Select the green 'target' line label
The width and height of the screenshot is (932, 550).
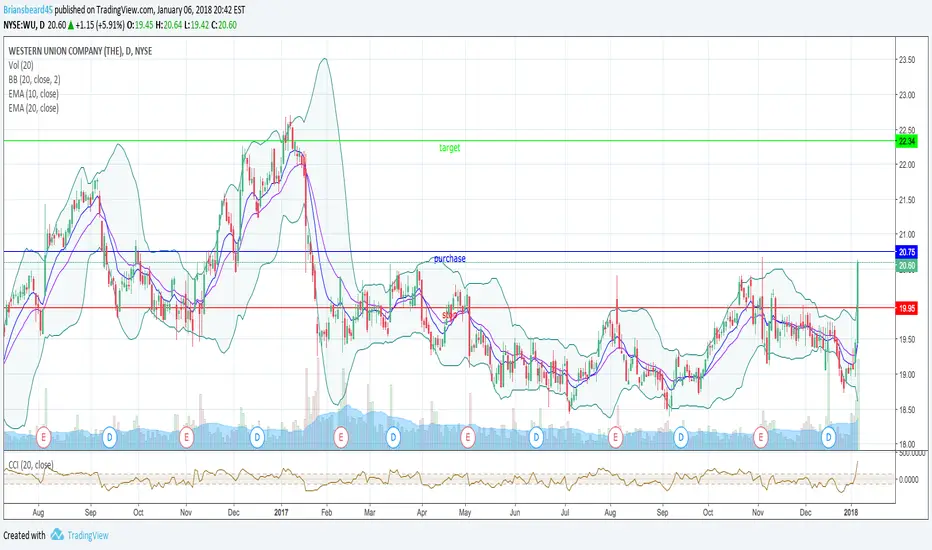[449, 147]
